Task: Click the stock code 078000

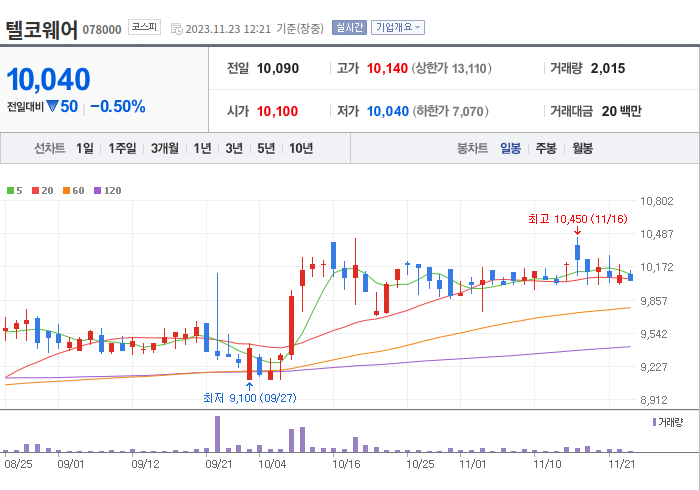Action: coord(102,30)
